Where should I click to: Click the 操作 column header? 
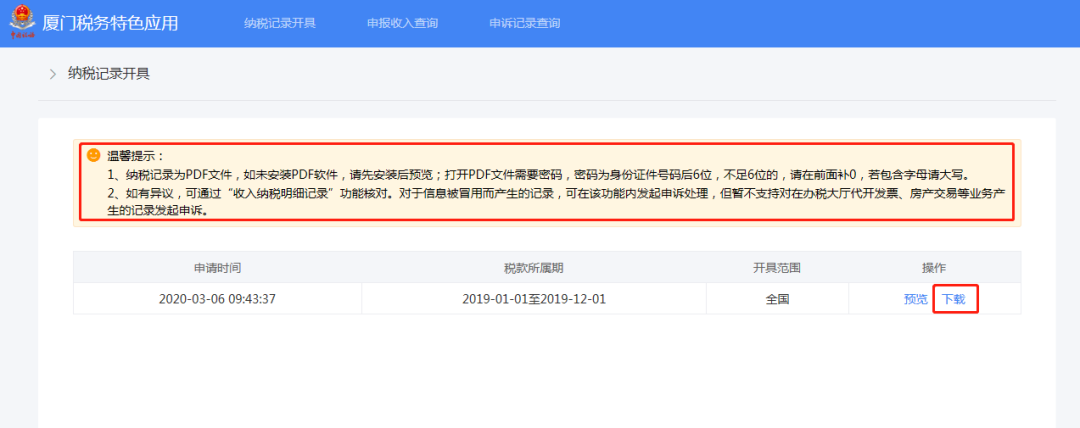pos(935,267)
